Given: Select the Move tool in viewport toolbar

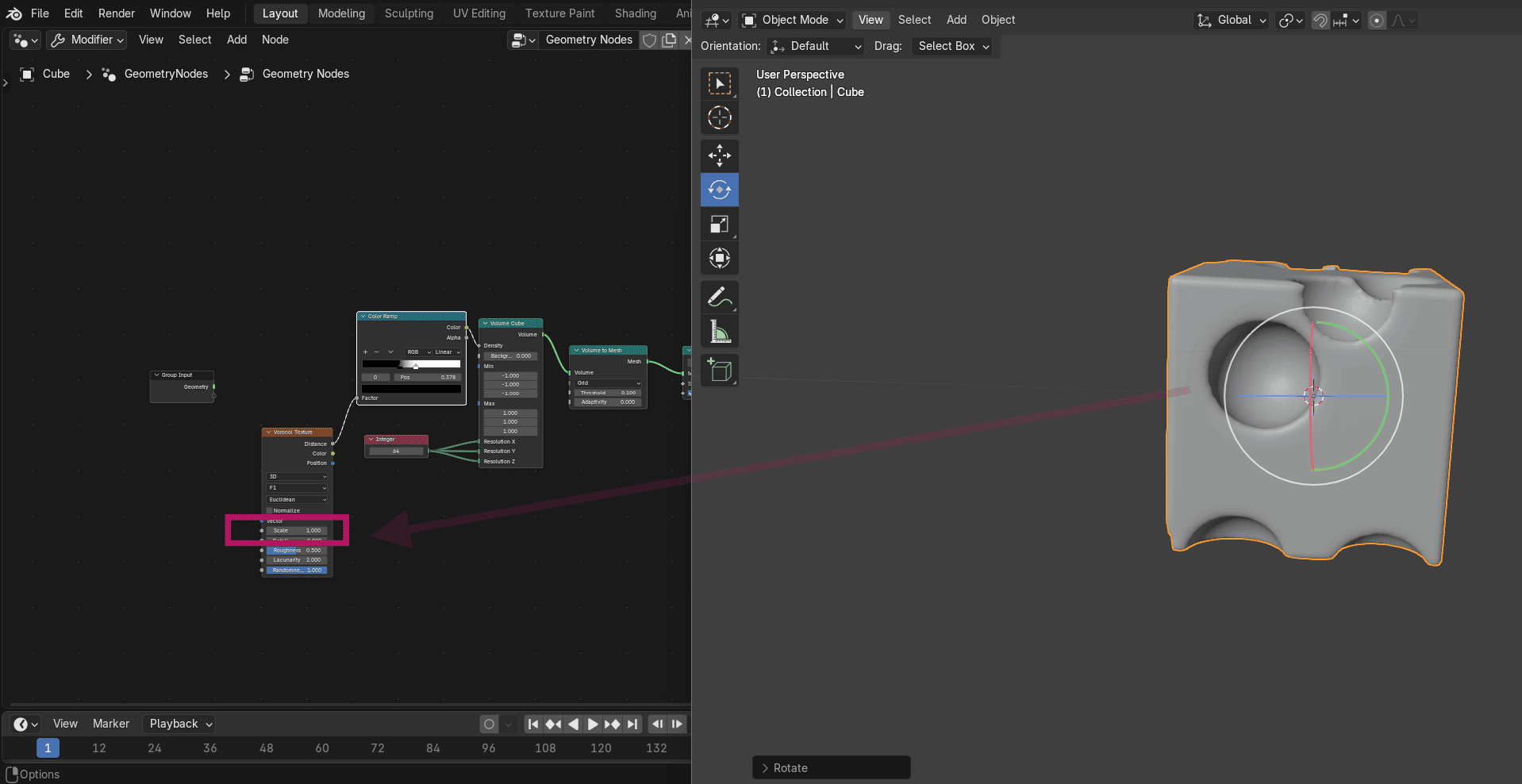Looking at the screenshot, I should click(x=719, y=156).
